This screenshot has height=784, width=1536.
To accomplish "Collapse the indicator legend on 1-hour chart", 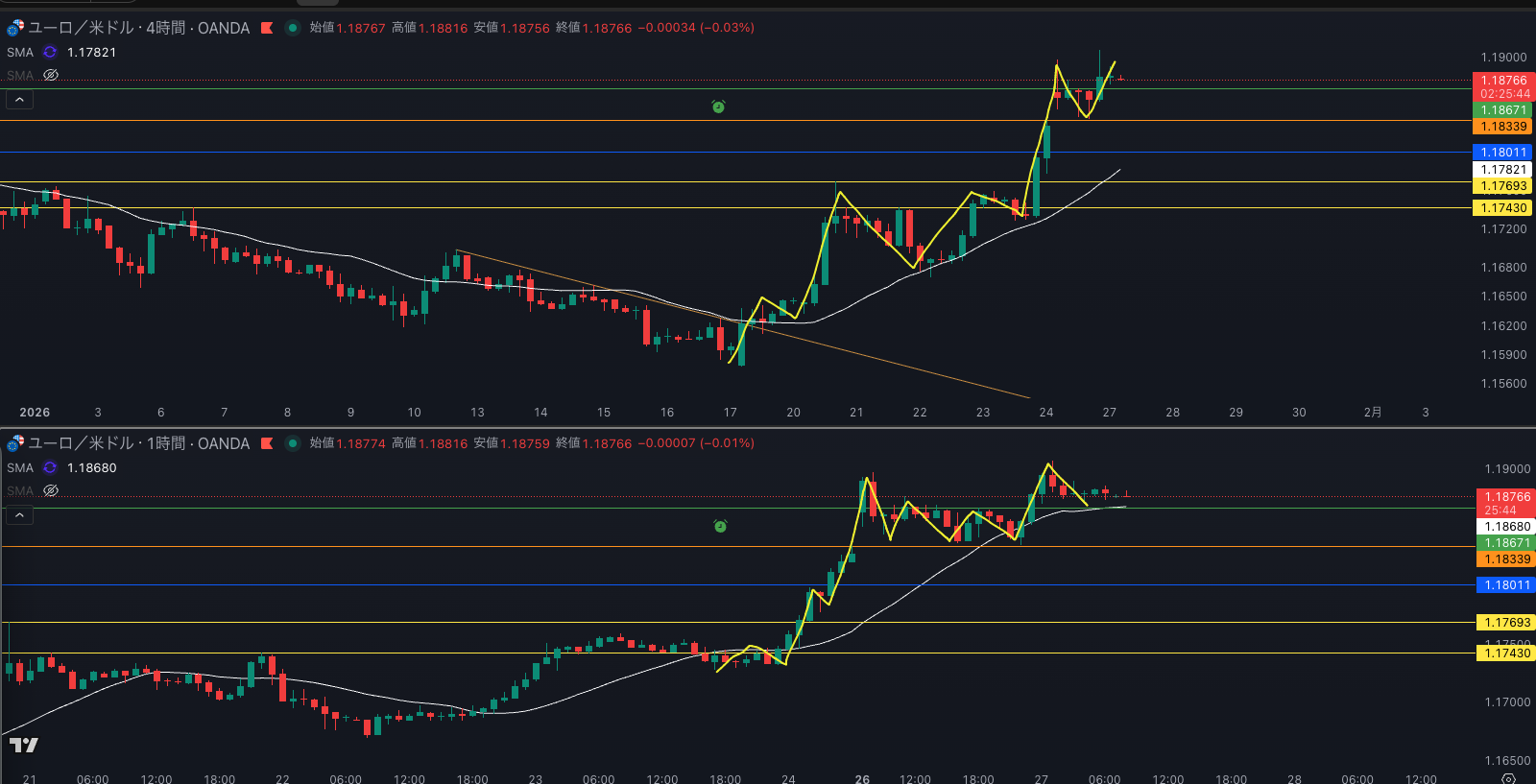I will (x=19, y=514).
